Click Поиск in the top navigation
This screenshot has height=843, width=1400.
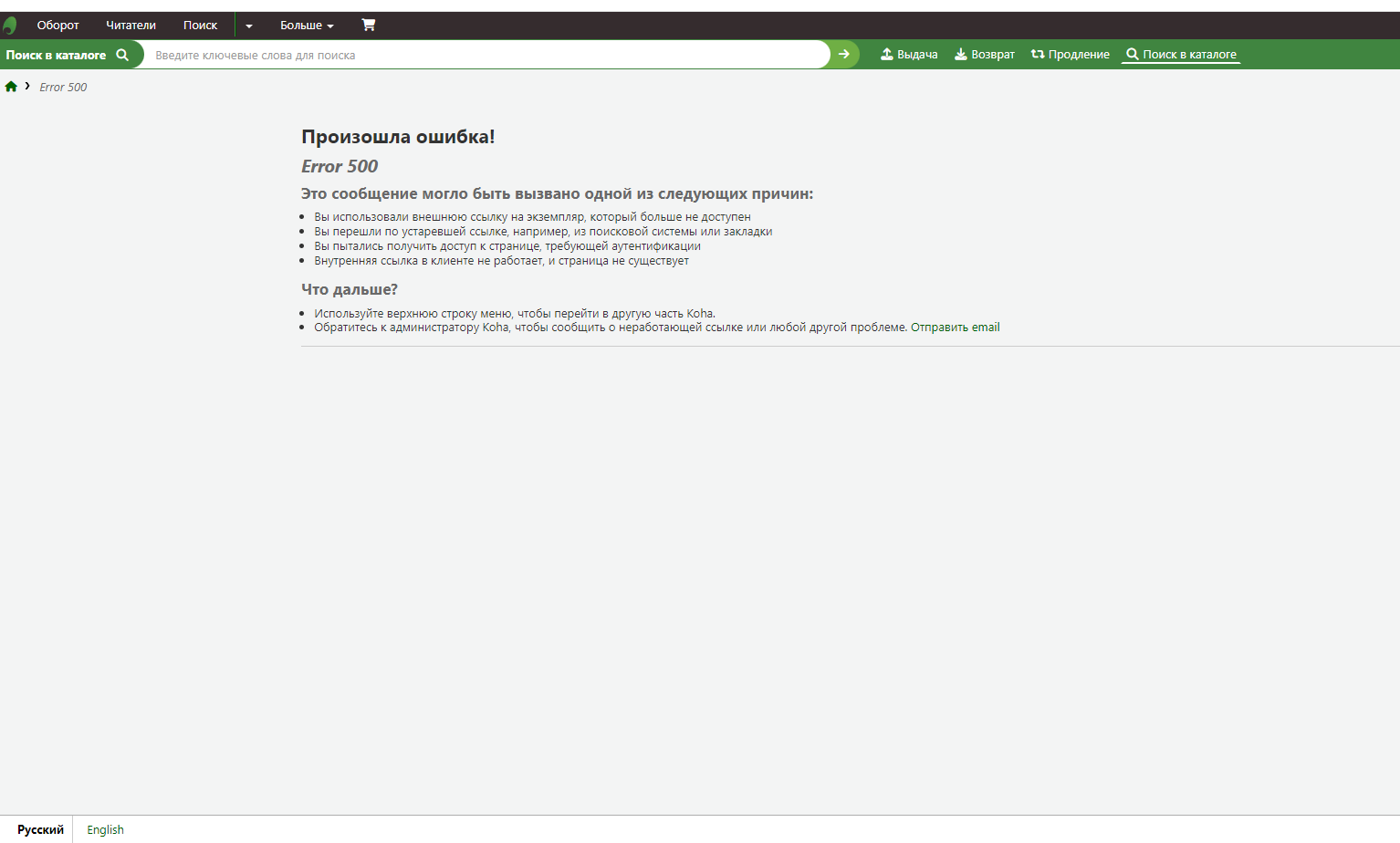click(200, 26)
